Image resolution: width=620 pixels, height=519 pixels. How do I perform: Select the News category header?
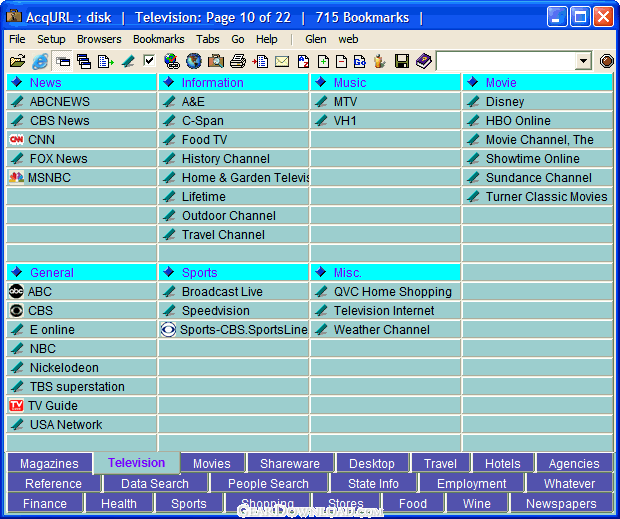(x=82, y=82)
